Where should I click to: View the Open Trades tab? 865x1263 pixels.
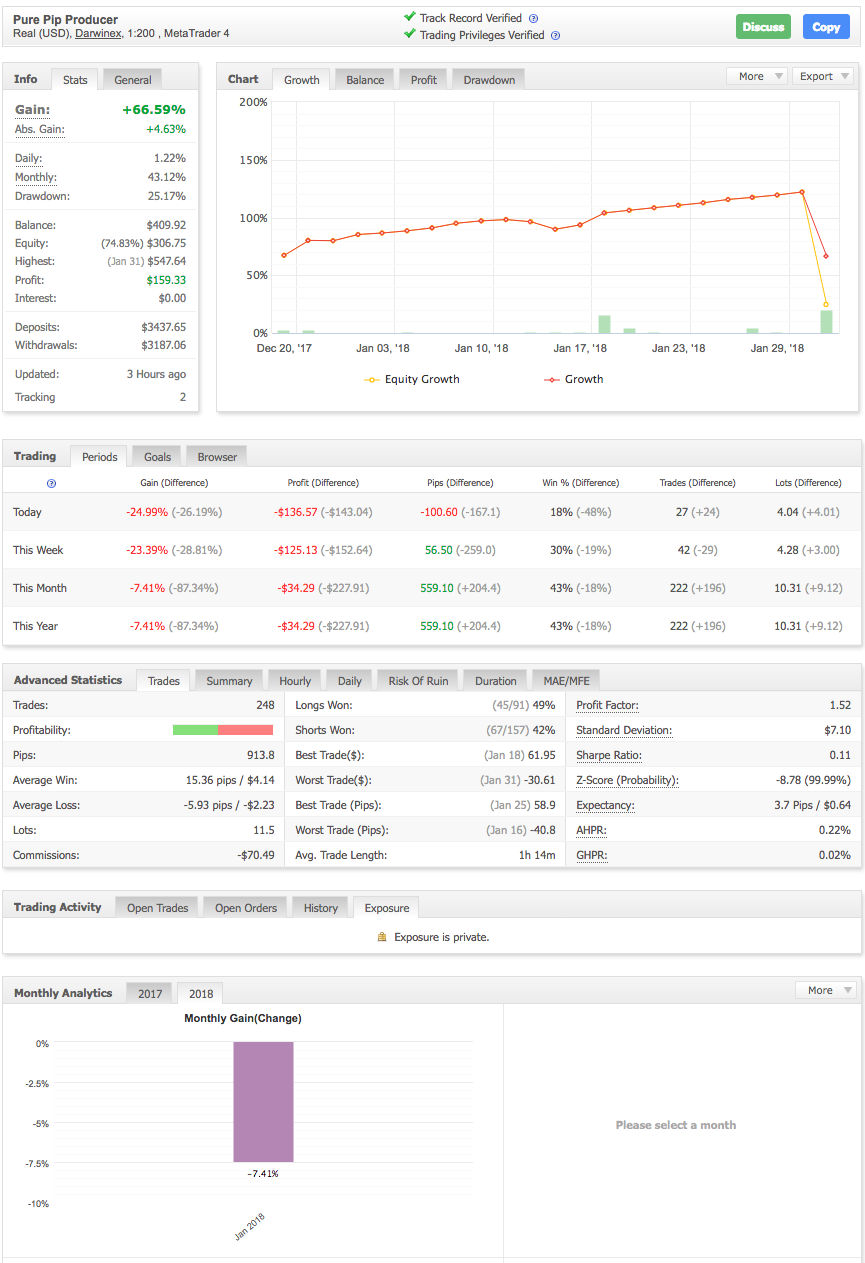(x=158, y=908)
